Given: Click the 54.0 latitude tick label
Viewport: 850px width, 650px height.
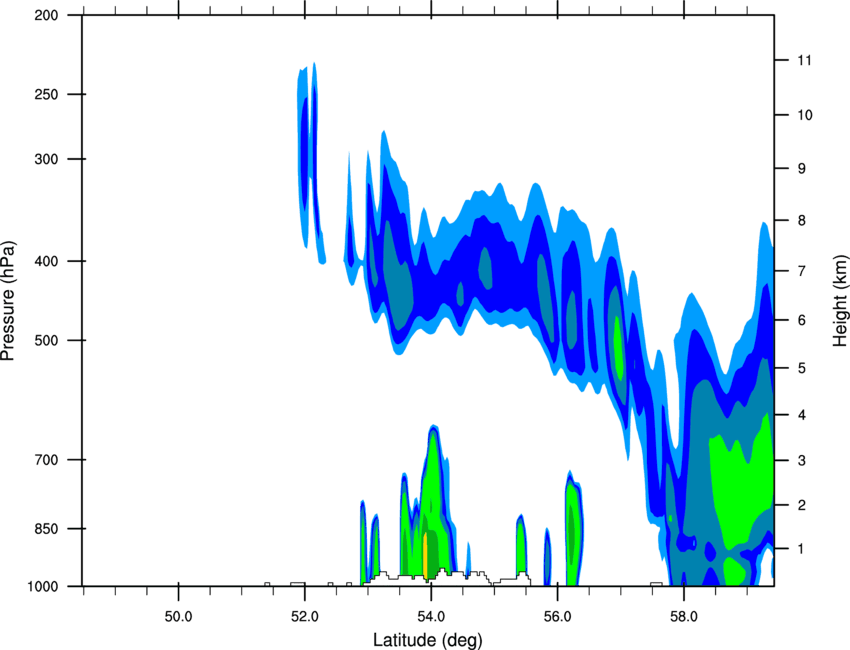Looking at the screenshot, I should (x=431, y=617).
